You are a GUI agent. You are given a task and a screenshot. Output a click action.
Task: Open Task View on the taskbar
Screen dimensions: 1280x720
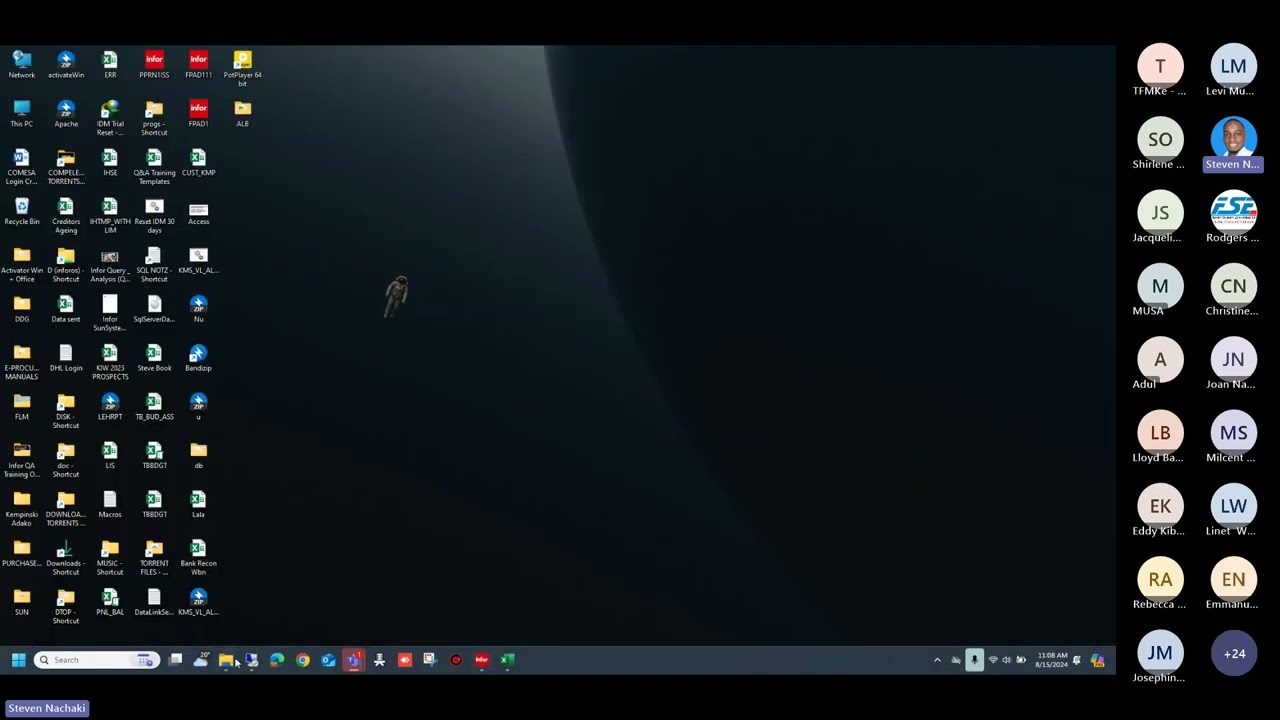point(175,660)
